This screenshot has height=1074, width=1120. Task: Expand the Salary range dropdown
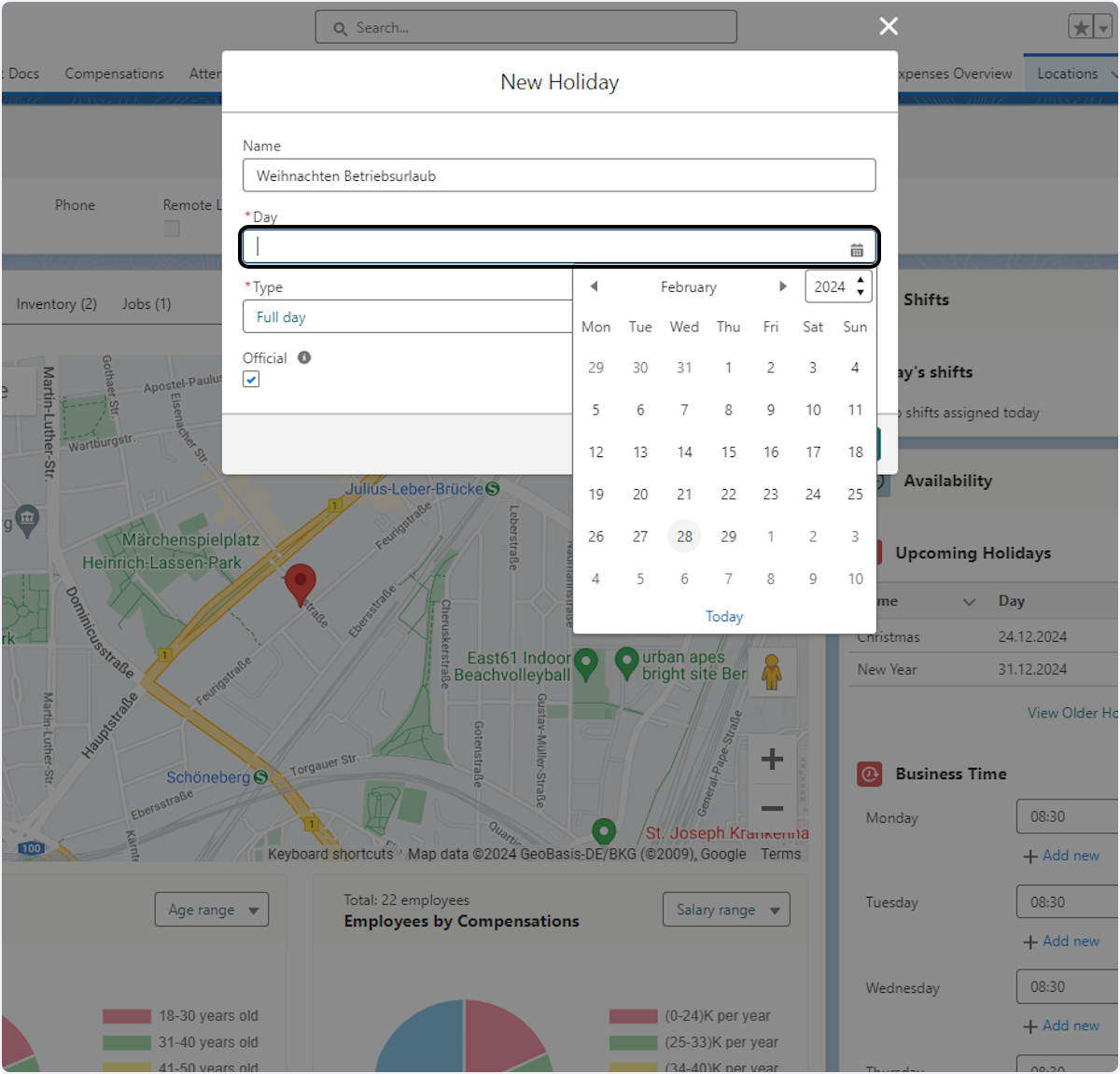(x=726, y=910)
